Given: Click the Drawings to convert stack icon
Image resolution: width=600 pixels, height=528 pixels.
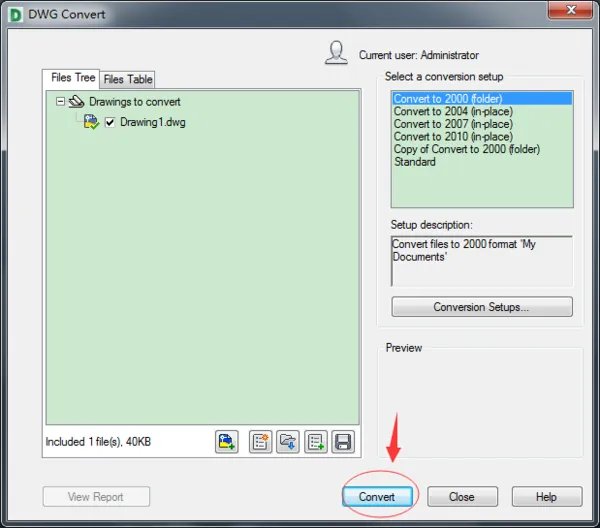Looking at the screenshot, I should click(76, 102).
